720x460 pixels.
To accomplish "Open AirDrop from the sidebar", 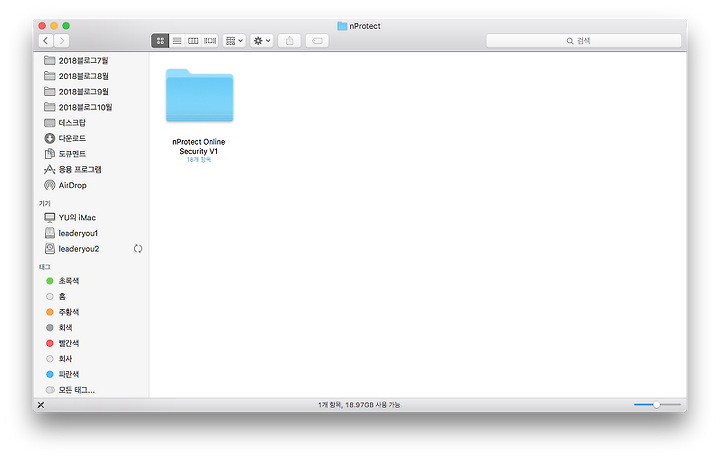I will click(92, 185).
